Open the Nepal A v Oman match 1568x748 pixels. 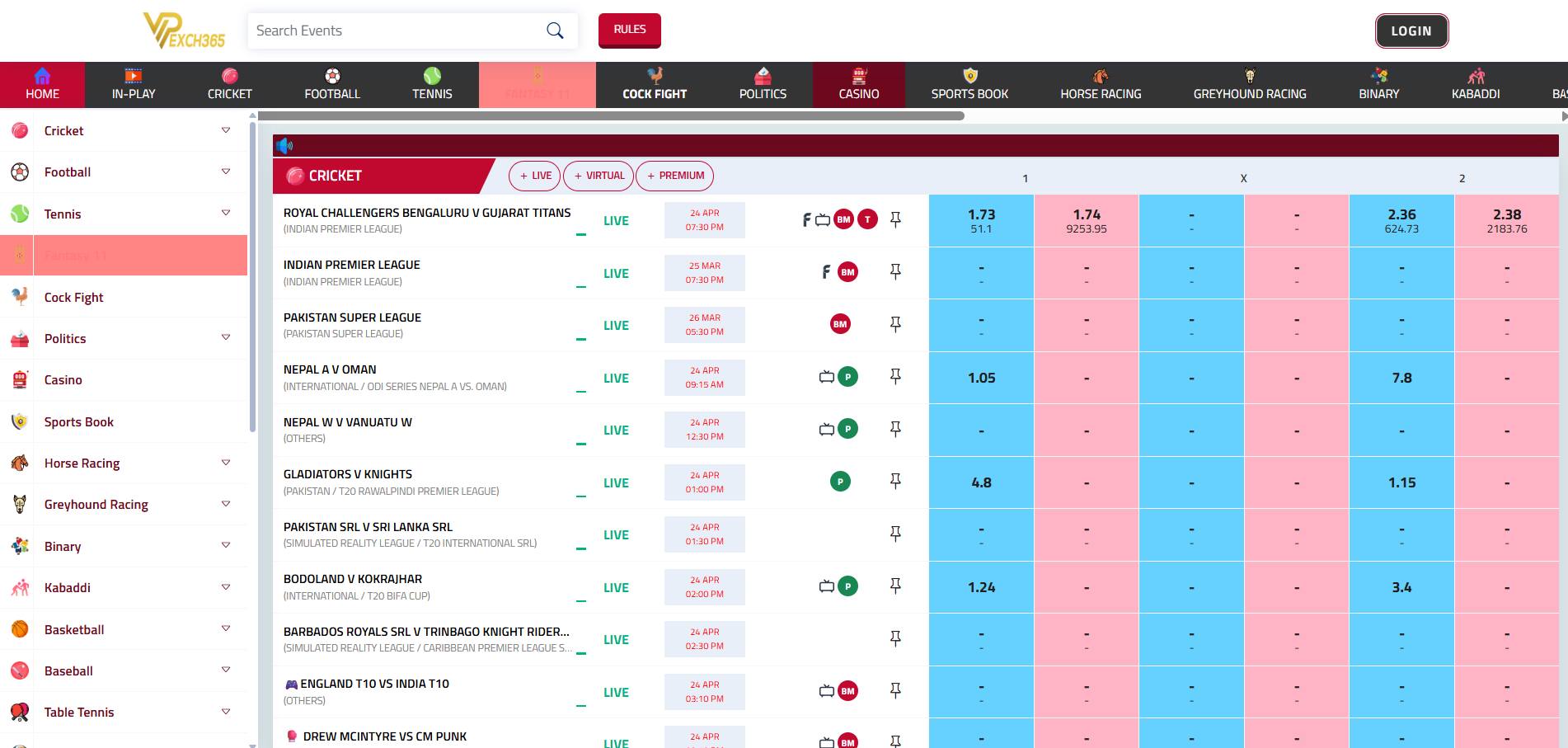(330, 369)
